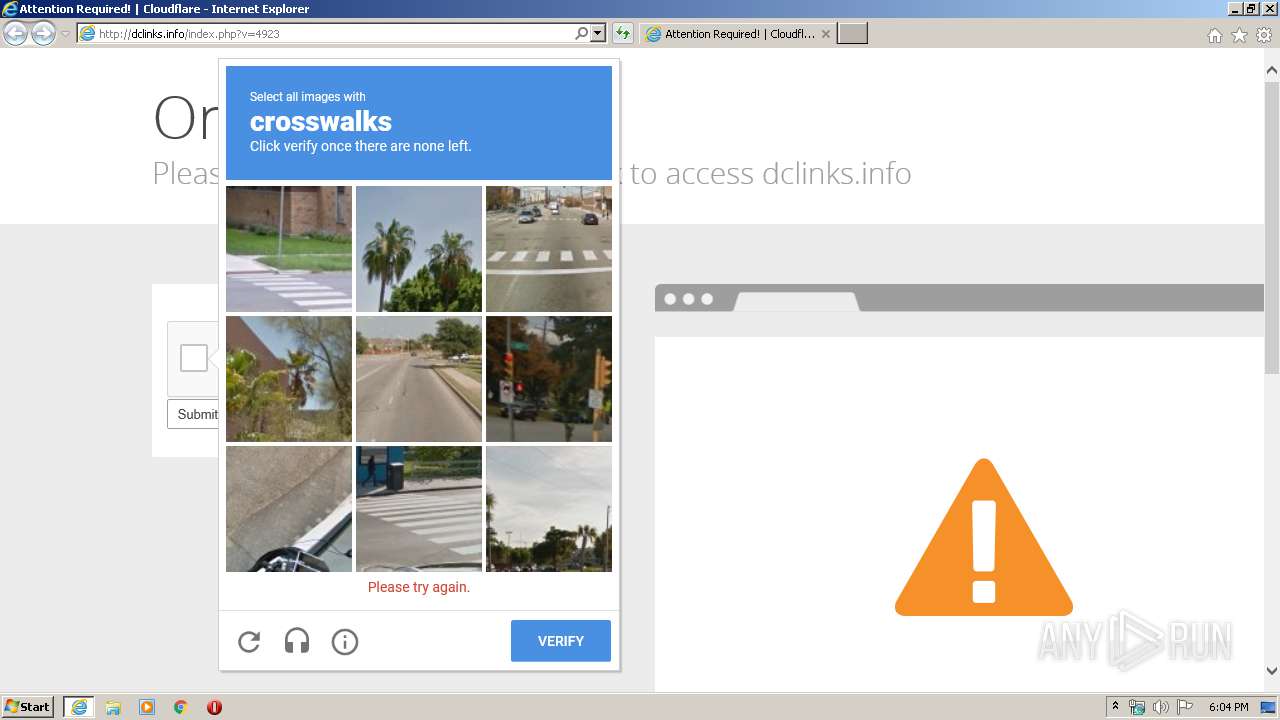Click the network tray icon
The width and height of the screenshot is (1280, 720).
click(1137, 707)
